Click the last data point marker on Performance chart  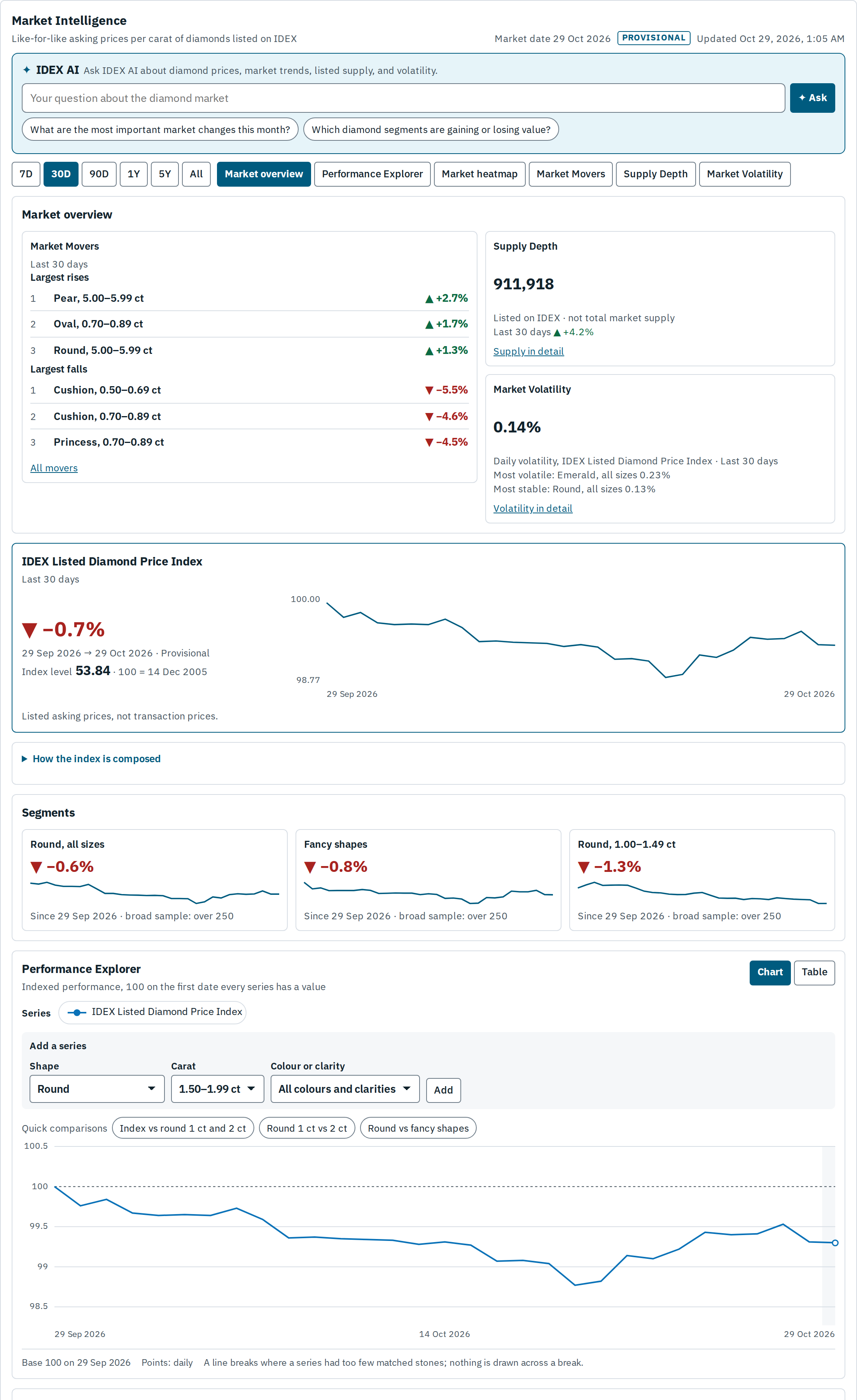click(835, 1242)
